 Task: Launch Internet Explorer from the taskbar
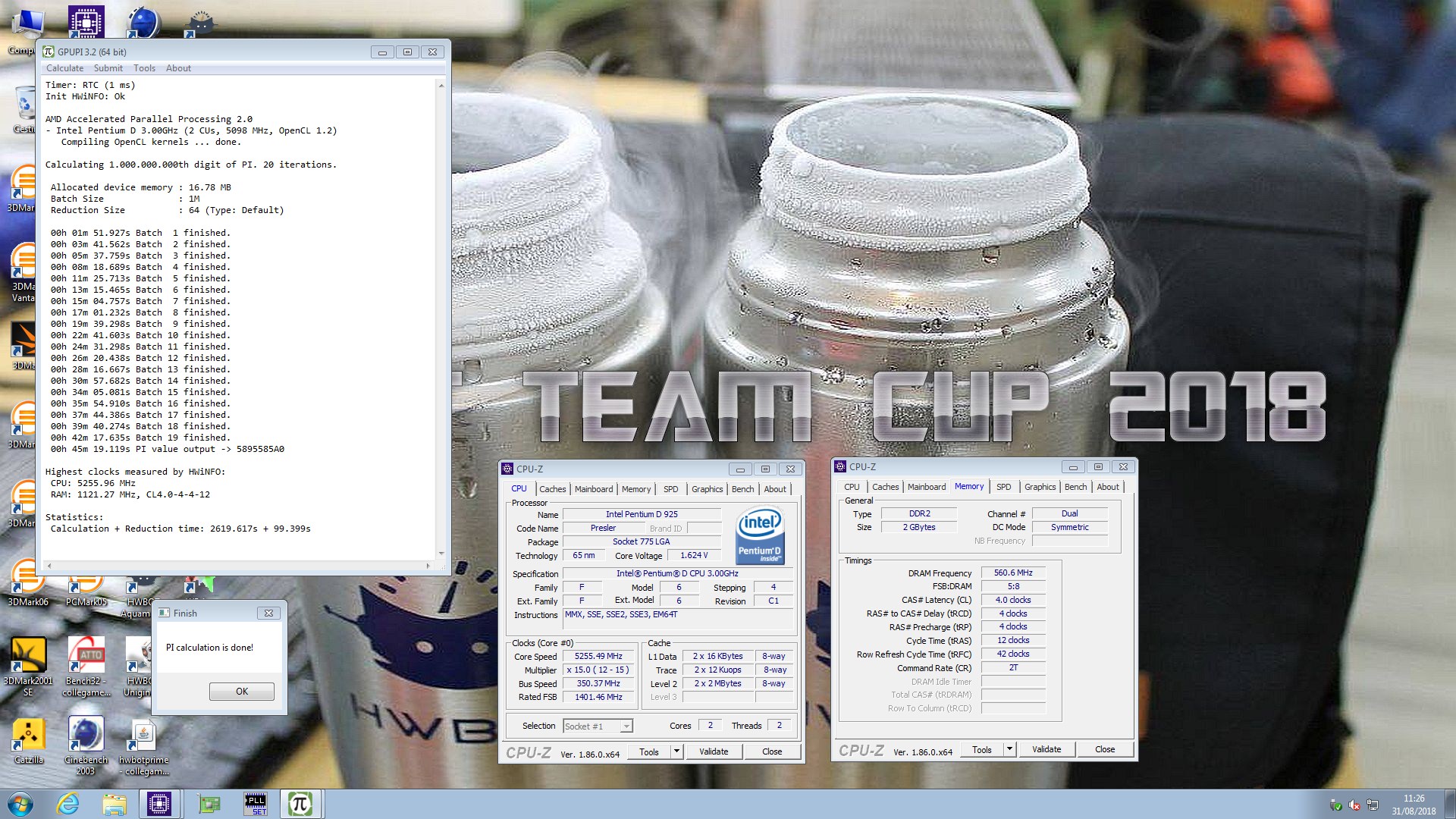click(67, 804)
